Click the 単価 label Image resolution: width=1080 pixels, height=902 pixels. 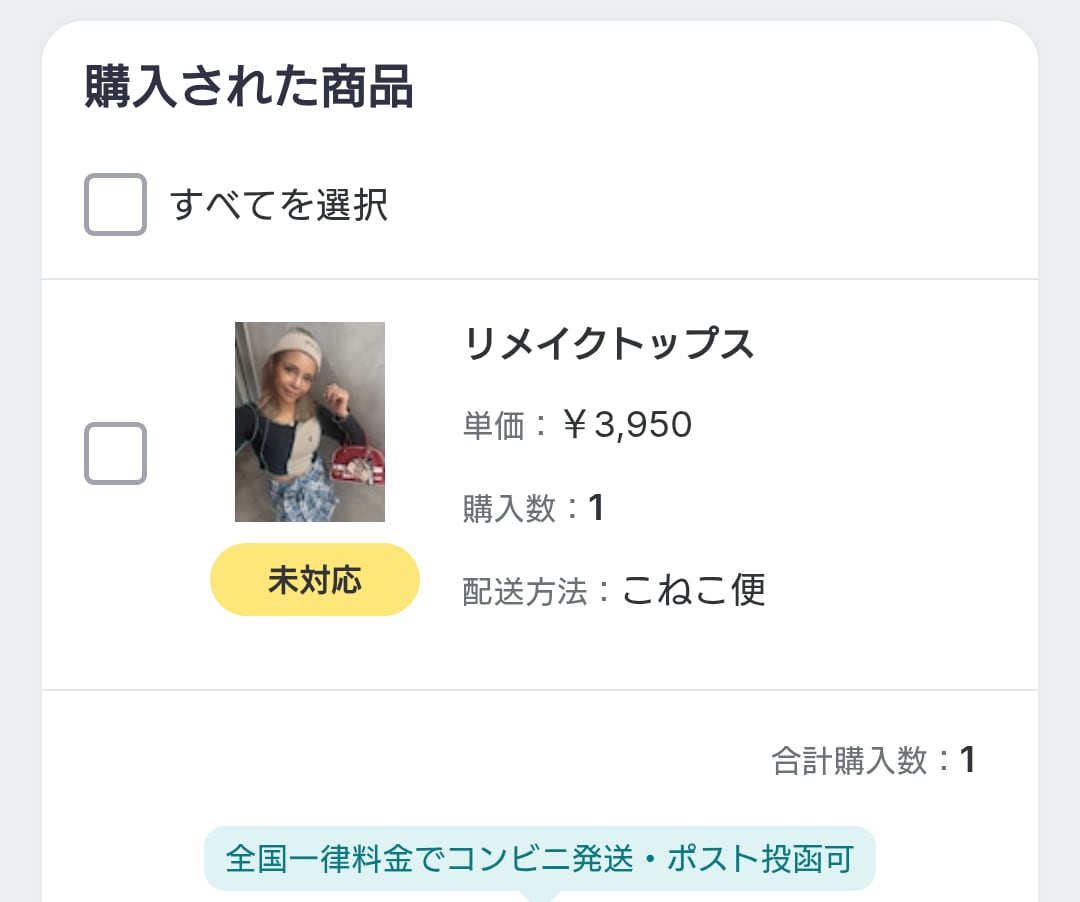[x=493, y=426]
